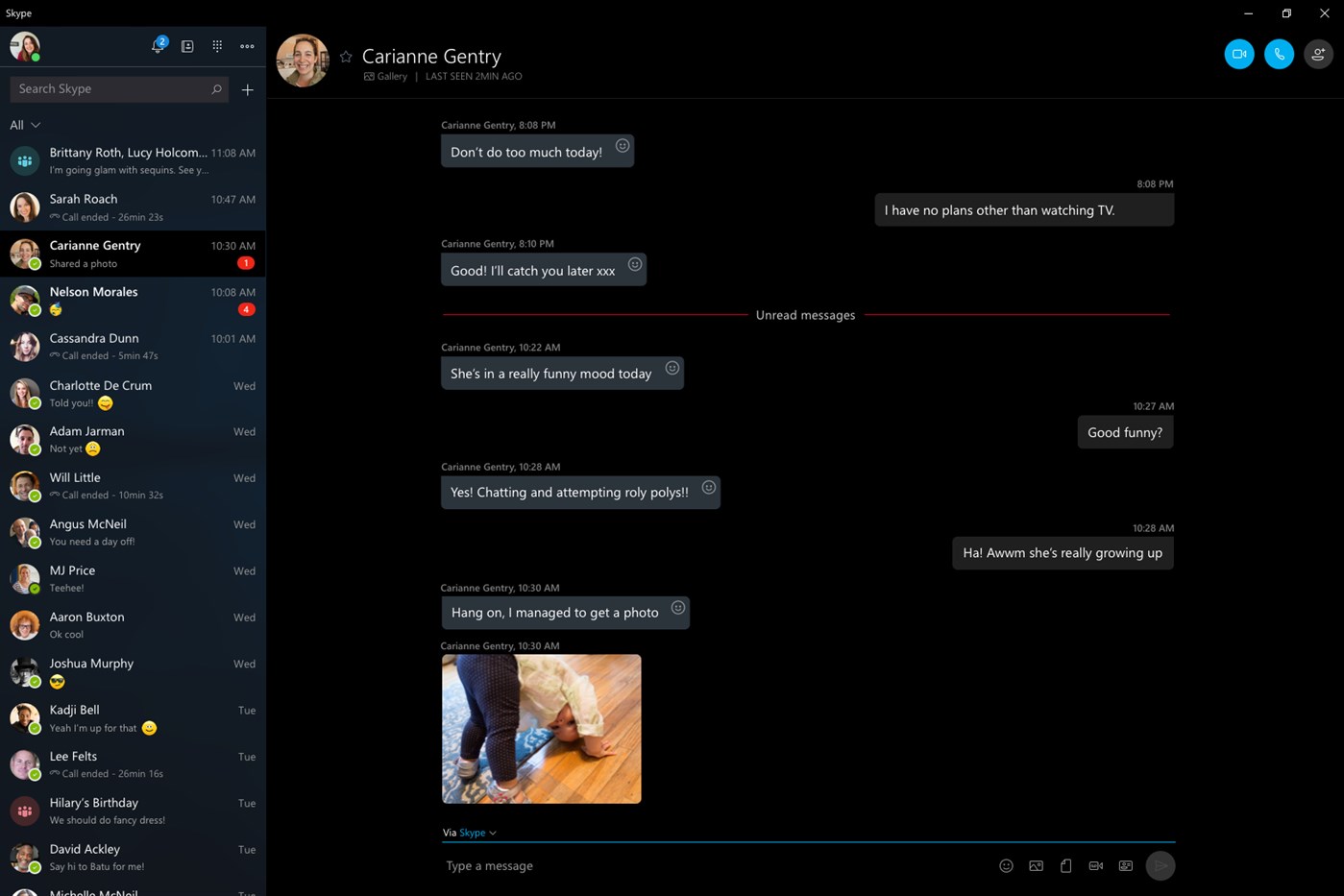The image size is (1344, 896).
Task: Toggle favorite star for Carianne Gentry
Action: click(x=346, y=57)
